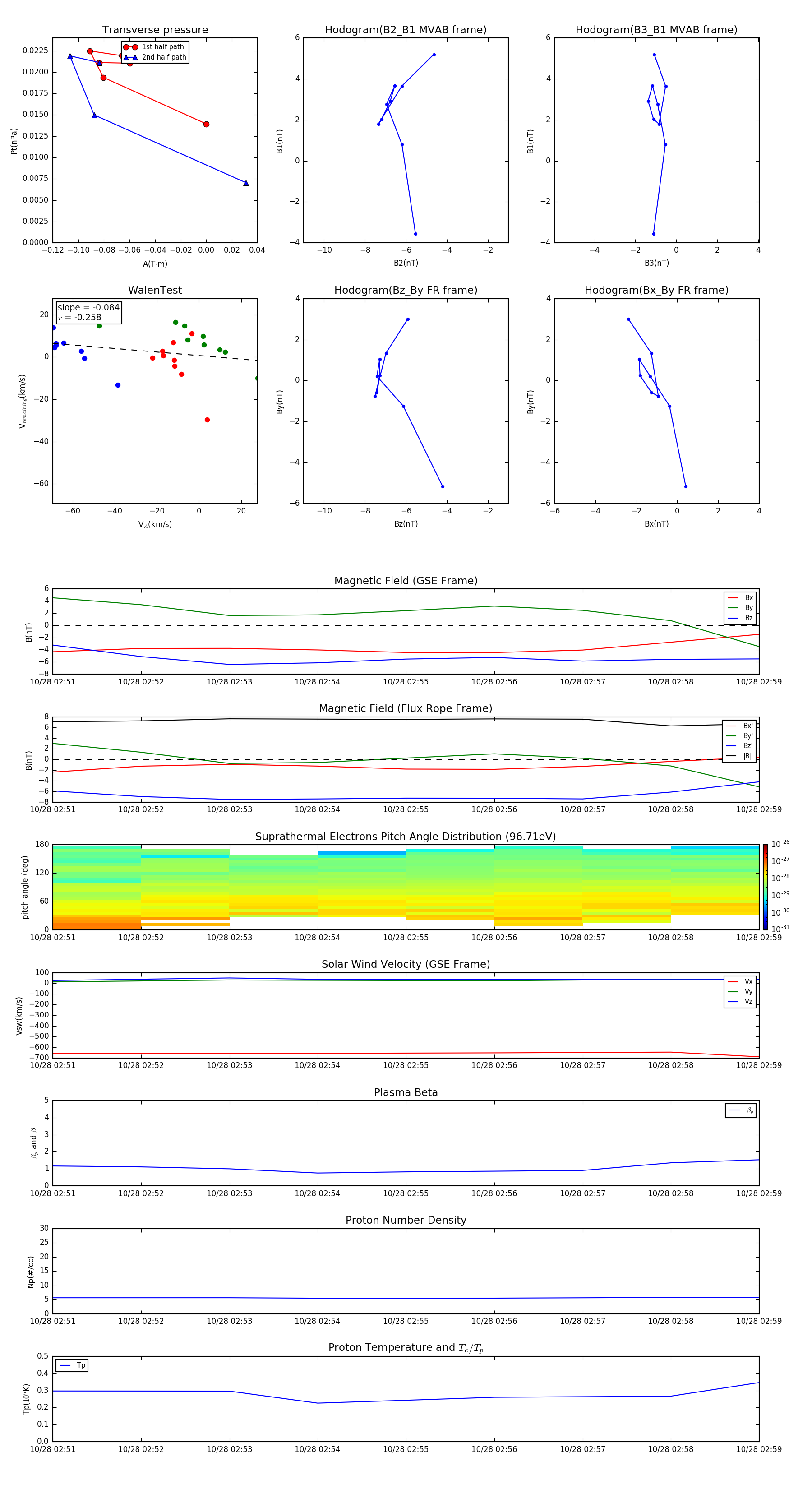Click the last red circle in Transverse pressure plot
Viewport: 812px width, 1489px height.
(x=206, y=124)
